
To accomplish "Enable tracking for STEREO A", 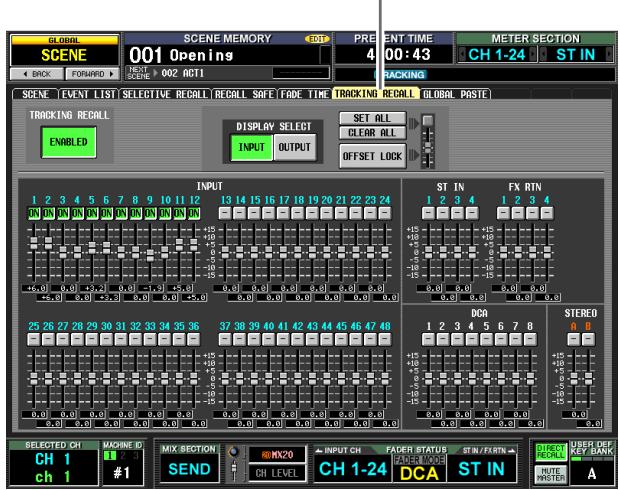I will click(x=574, y=339).
